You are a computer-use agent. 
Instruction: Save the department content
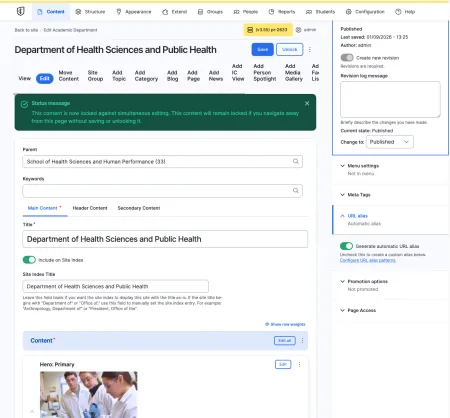pos(262,49)
